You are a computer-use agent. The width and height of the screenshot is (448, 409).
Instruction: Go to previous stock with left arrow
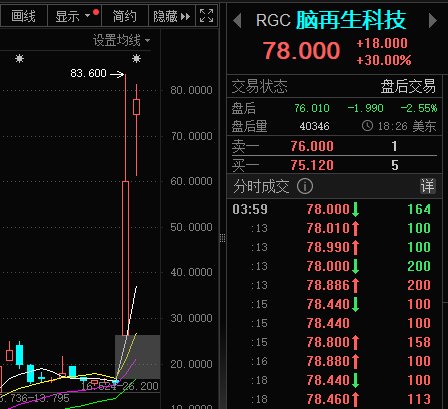[237, 21]
